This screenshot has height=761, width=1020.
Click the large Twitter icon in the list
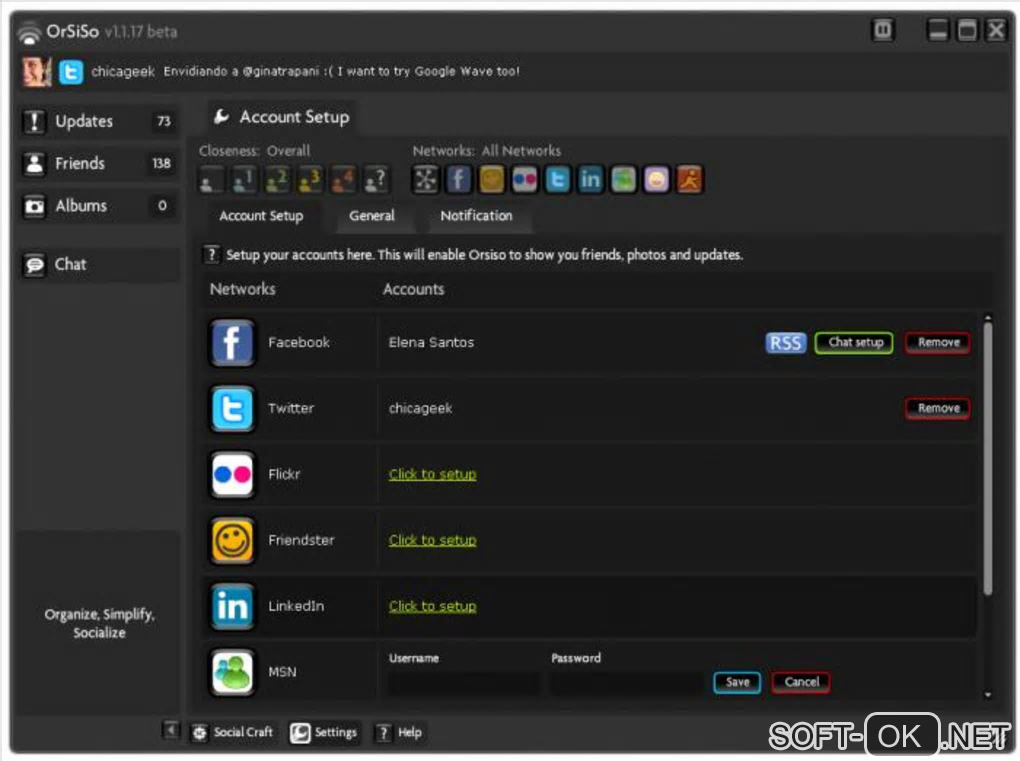click(232, 408)
